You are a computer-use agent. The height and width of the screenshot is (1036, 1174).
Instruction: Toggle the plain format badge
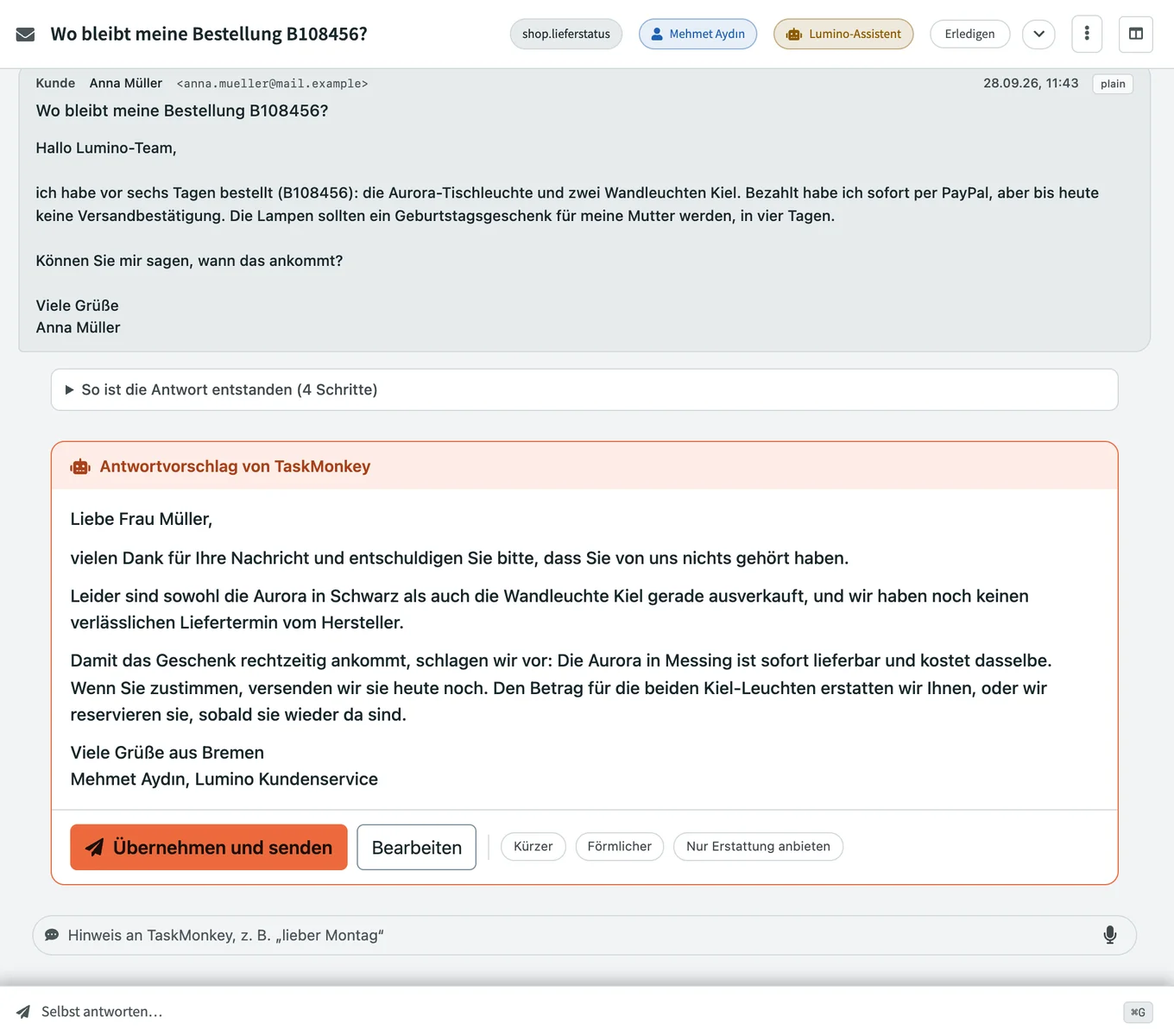(1113, 84)
